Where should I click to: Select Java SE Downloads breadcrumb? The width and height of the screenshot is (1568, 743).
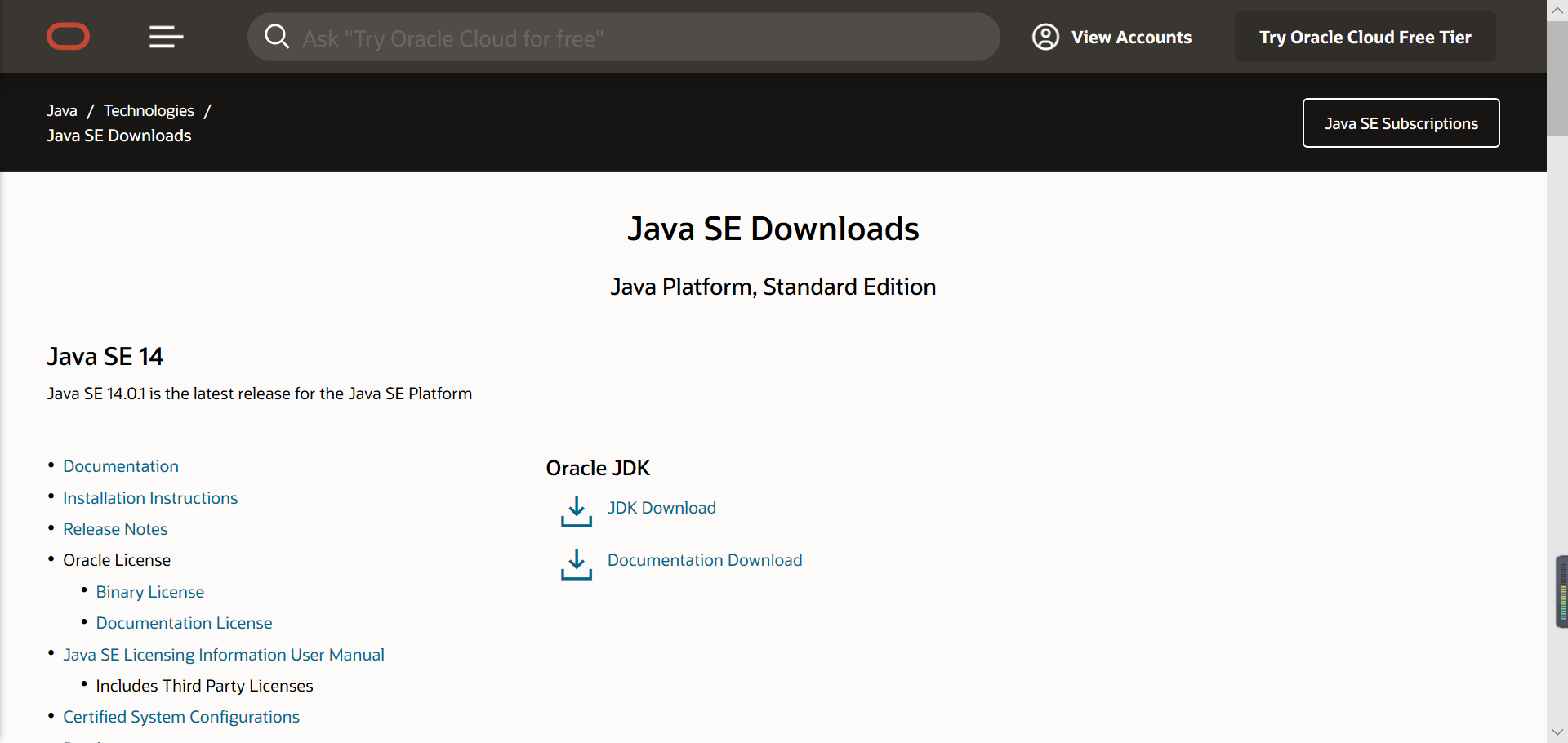pos(119,136)
